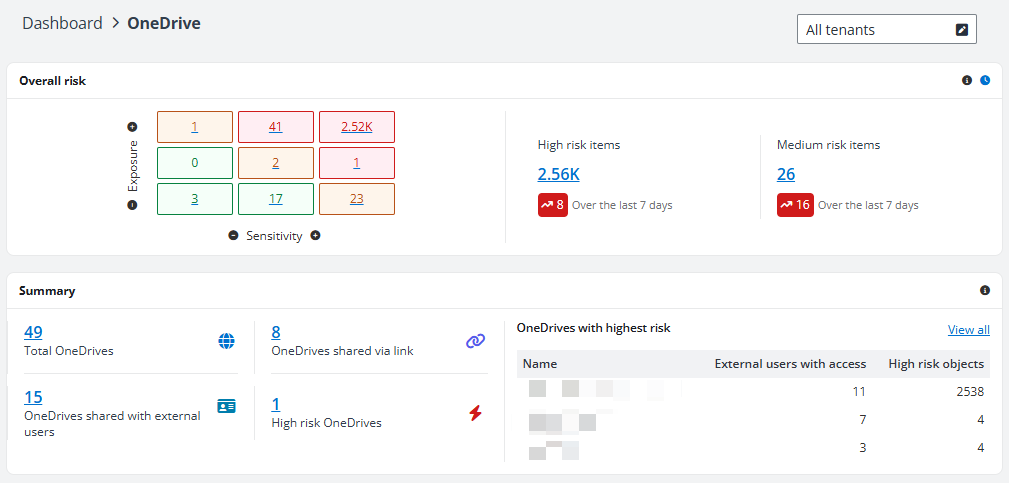Click minus icon left of Sensitivity

coord(234,235)
